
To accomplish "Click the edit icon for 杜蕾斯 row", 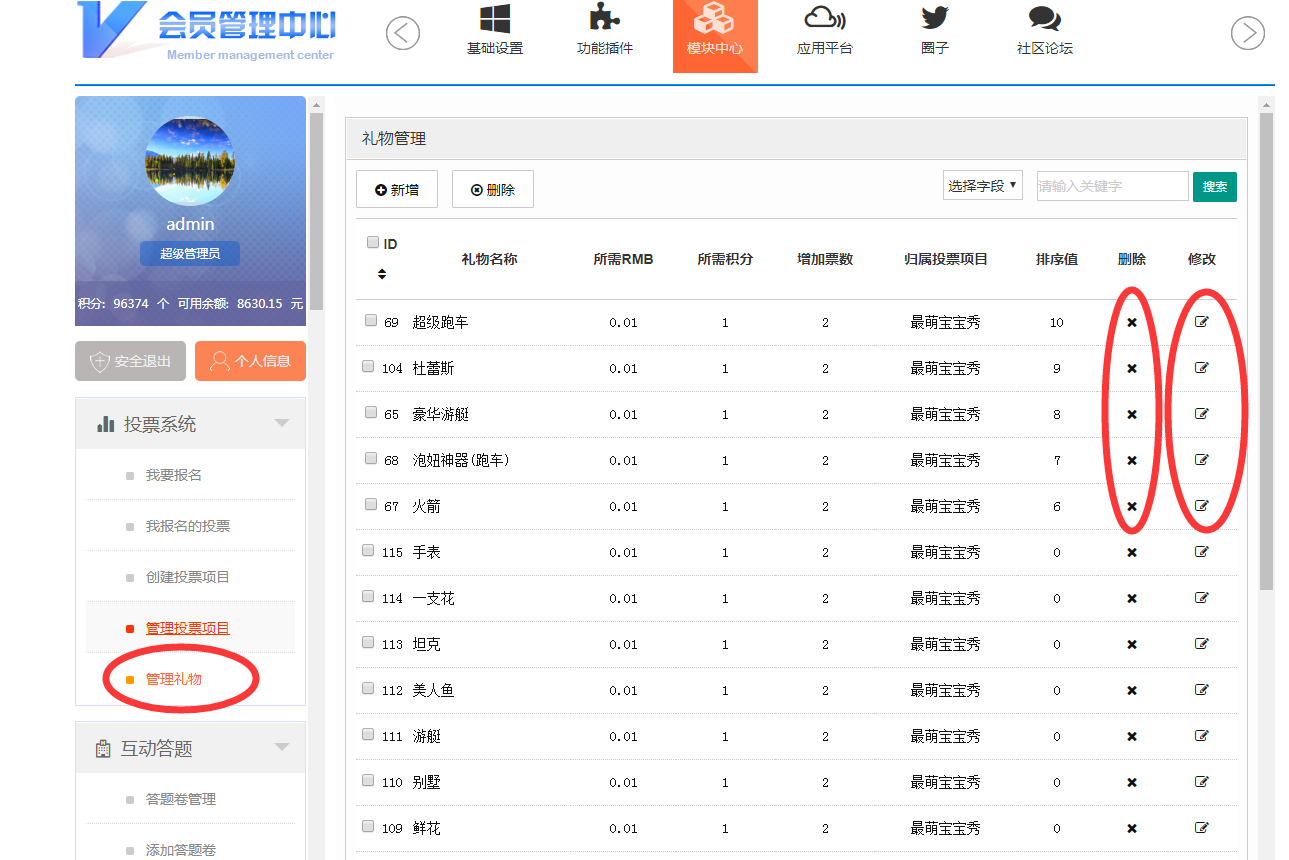I will 1202,368.
